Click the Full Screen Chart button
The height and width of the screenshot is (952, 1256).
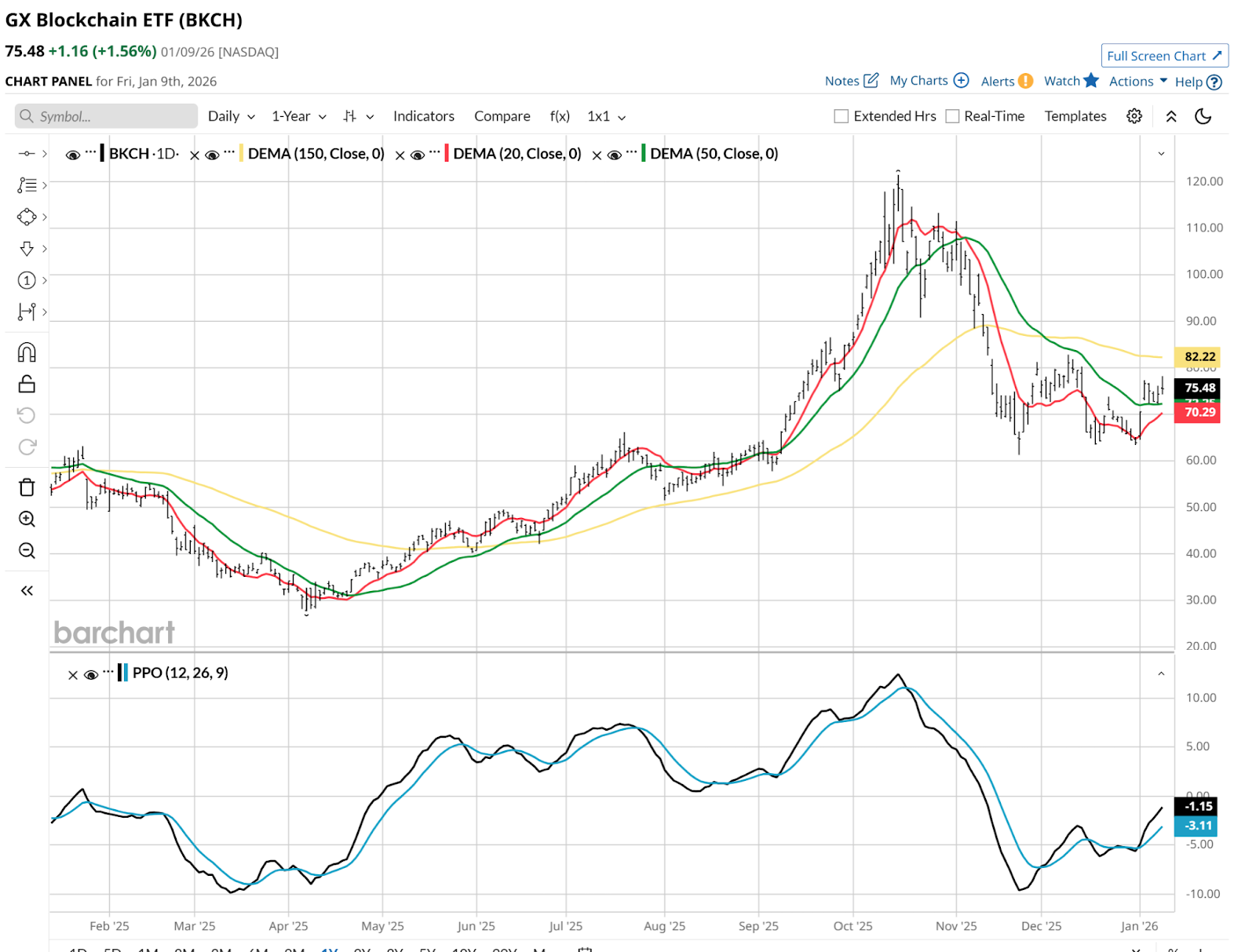[x=1164, y=56]
